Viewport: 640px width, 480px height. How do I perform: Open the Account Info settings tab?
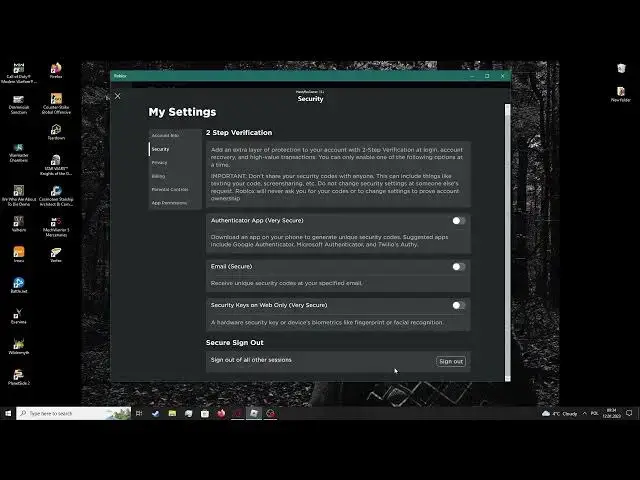pyautogui.click(x=175, y=136)
